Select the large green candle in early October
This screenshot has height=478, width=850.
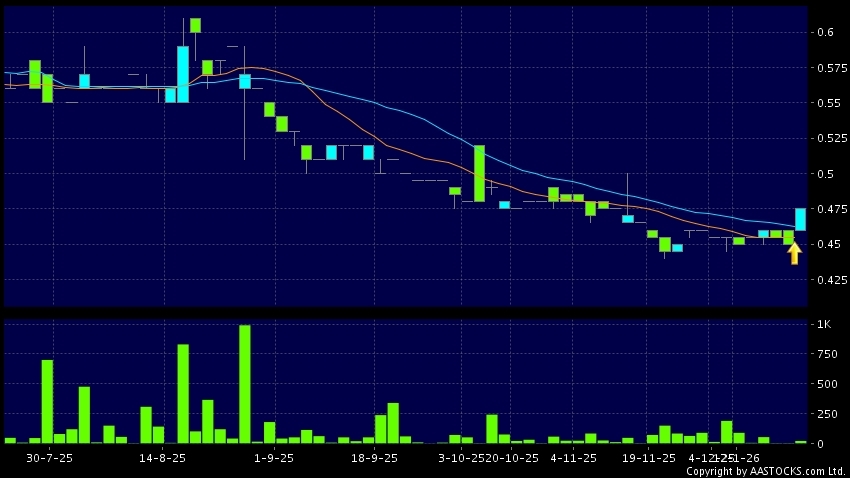[x=480, y=173]
